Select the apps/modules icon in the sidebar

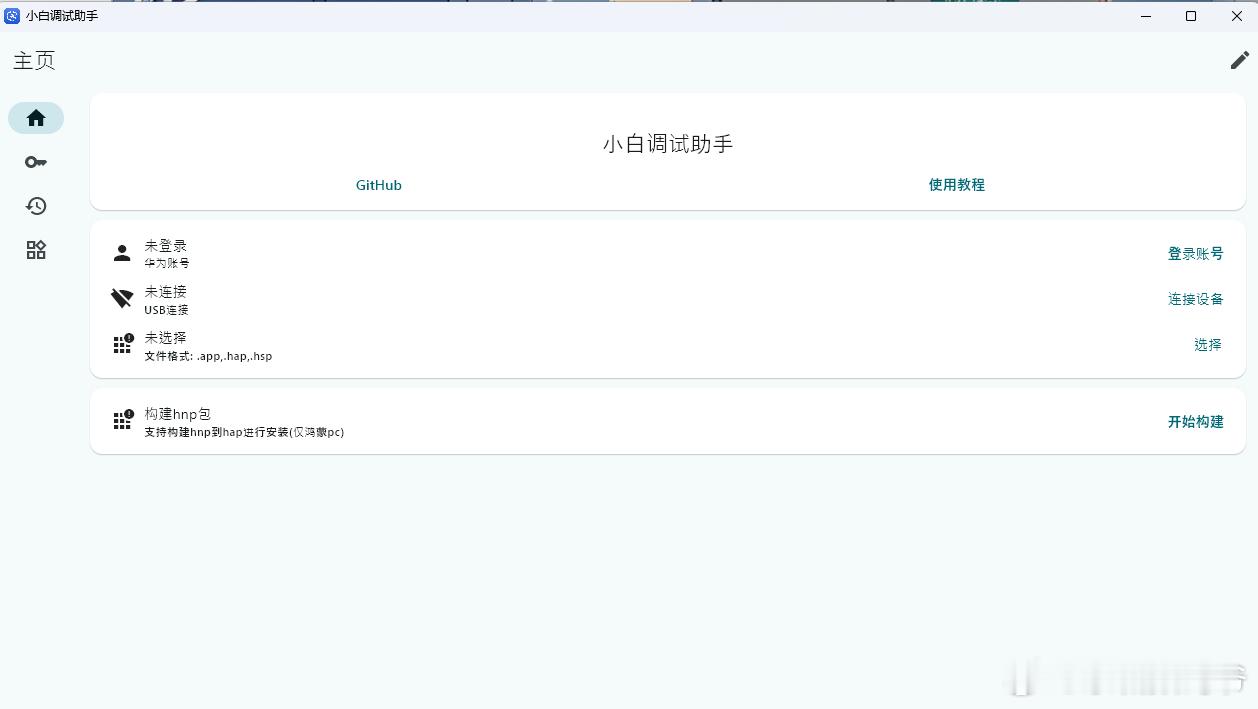pos(35,249)
